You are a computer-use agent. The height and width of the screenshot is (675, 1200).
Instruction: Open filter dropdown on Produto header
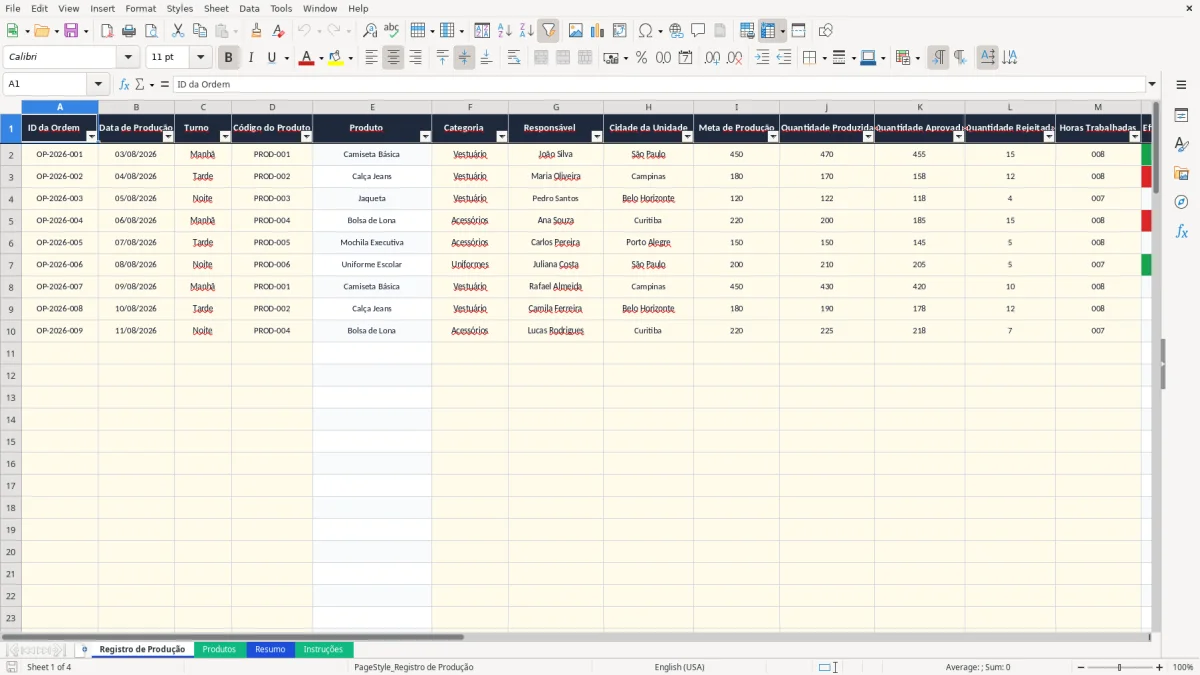click(425, 136)
